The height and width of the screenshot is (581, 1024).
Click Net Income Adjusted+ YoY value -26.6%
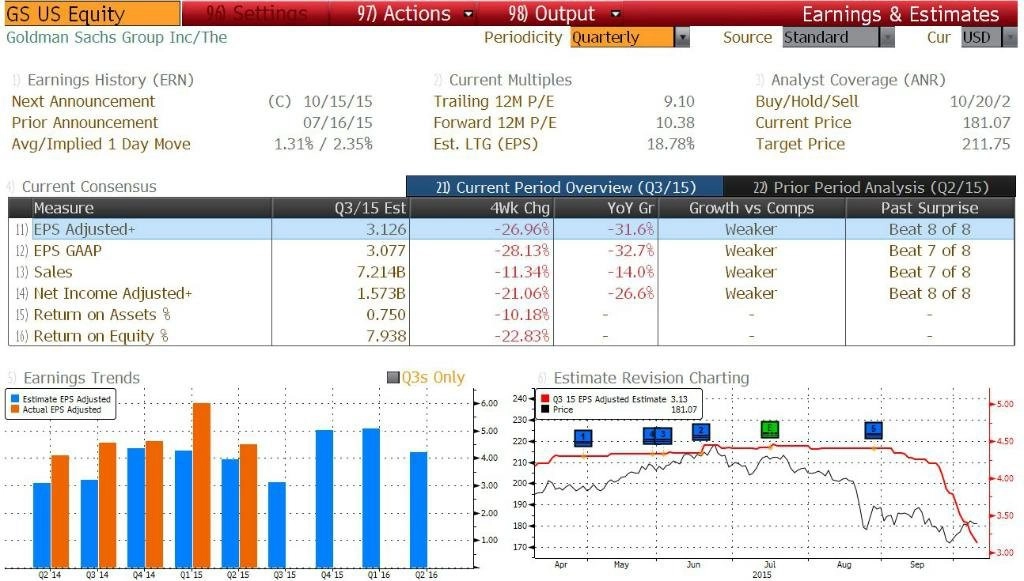[x=631, y=294]
